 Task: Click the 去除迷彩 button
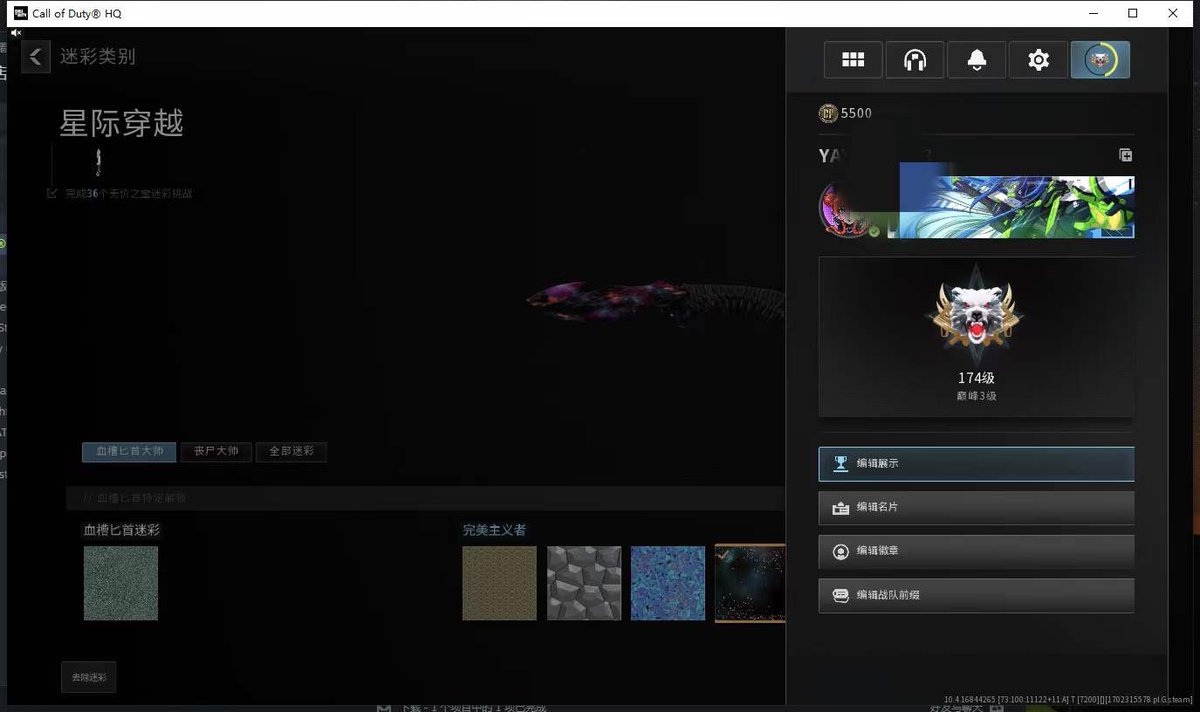point(89,677)
